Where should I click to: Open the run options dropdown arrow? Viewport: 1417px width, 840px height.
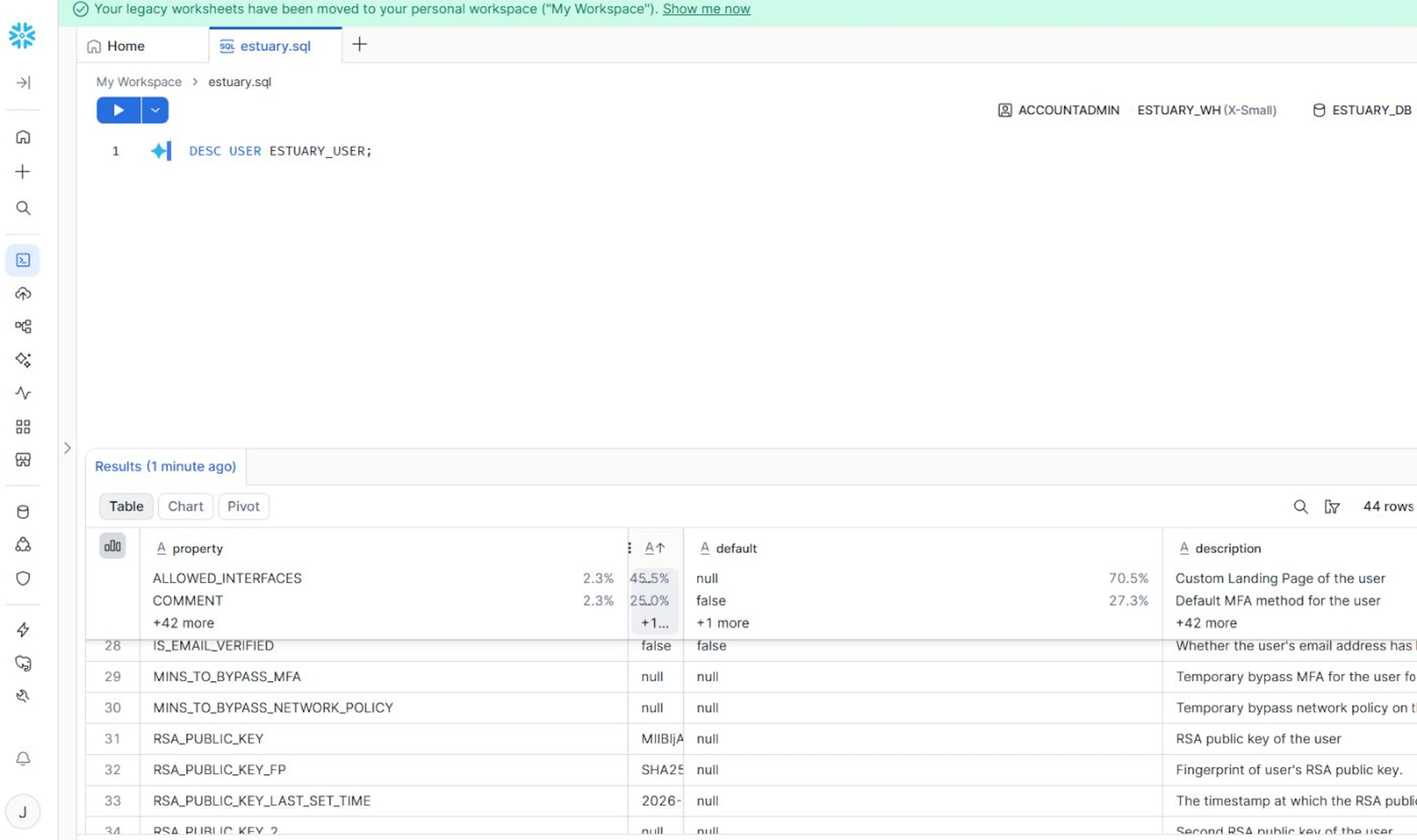[x=155, y=110]
